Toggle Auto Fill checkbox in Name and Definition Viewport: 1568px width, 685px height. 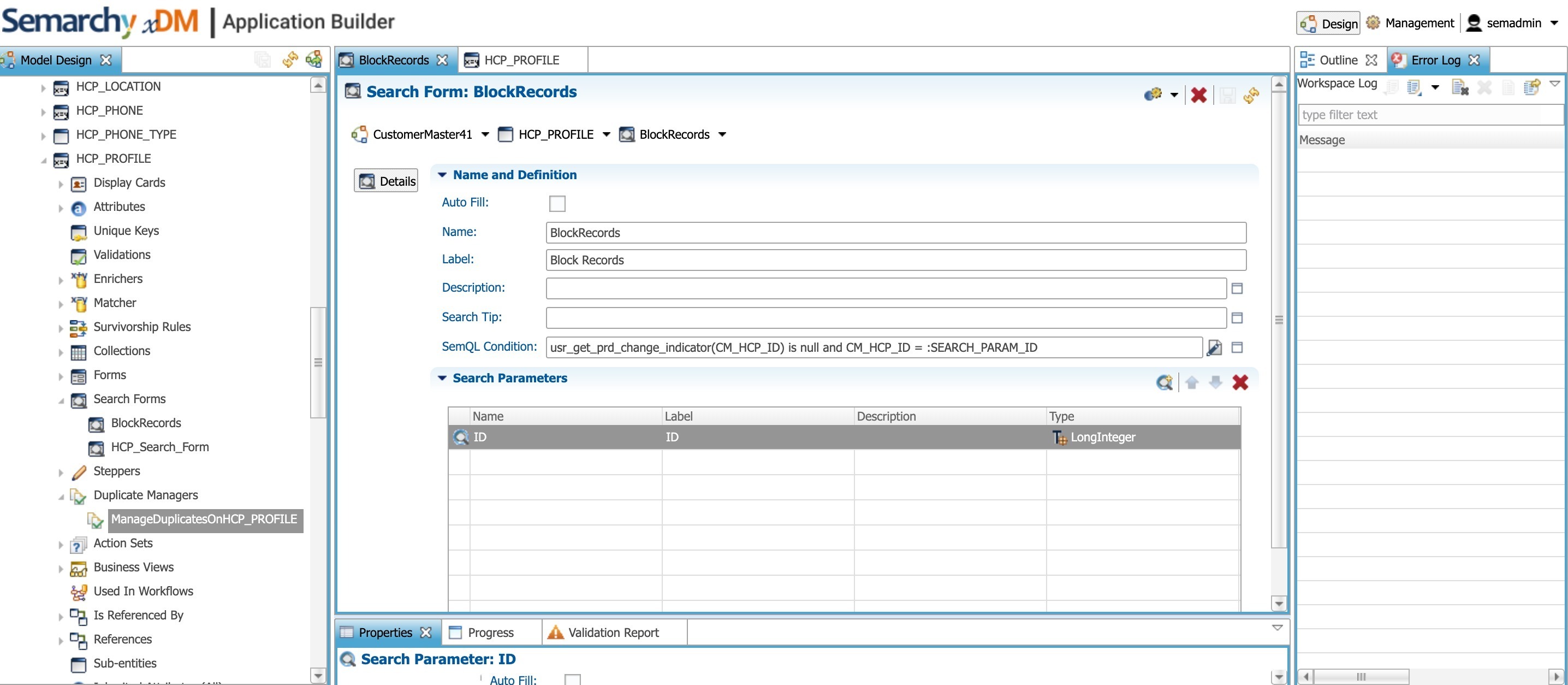tap(557, 203)
